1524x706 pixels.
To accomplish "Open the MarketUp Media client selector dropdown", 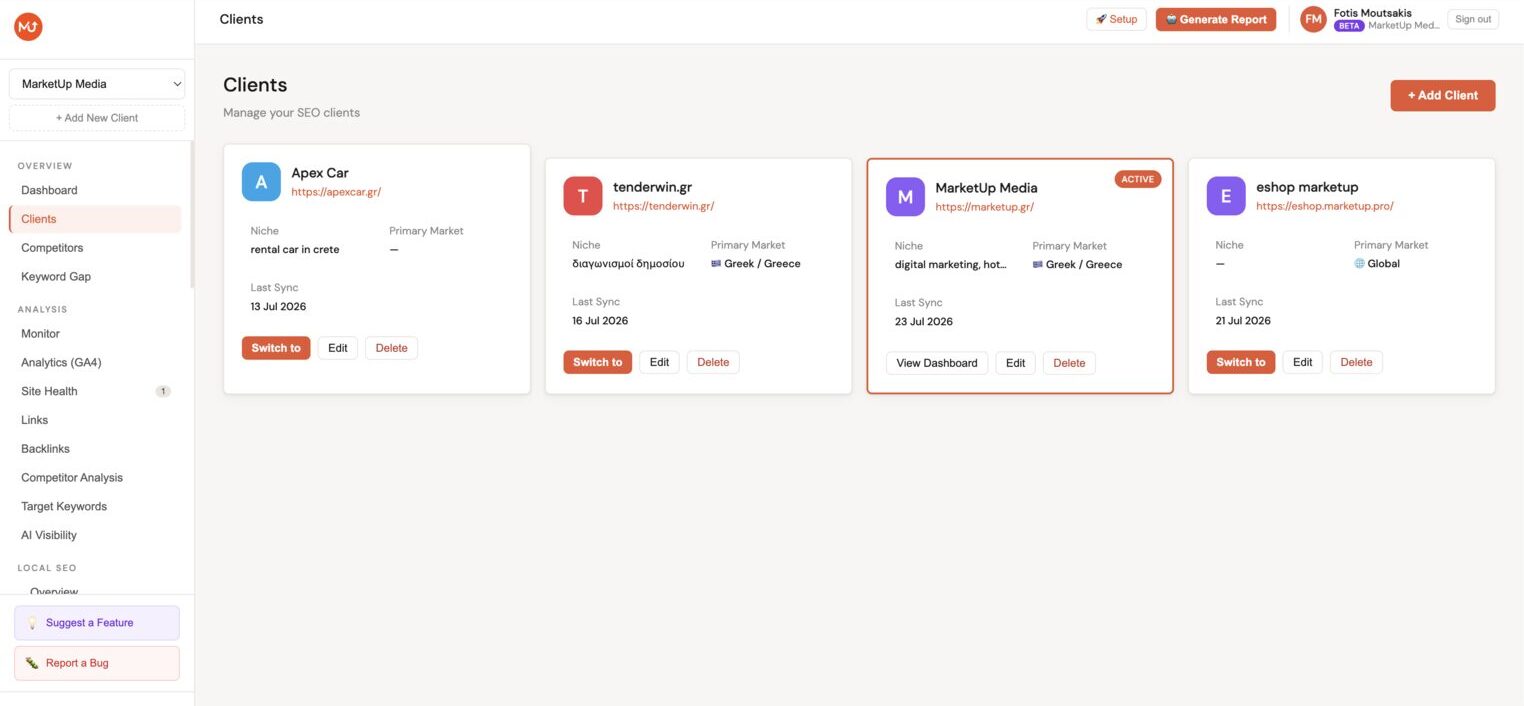I will (x=97, y=84).
